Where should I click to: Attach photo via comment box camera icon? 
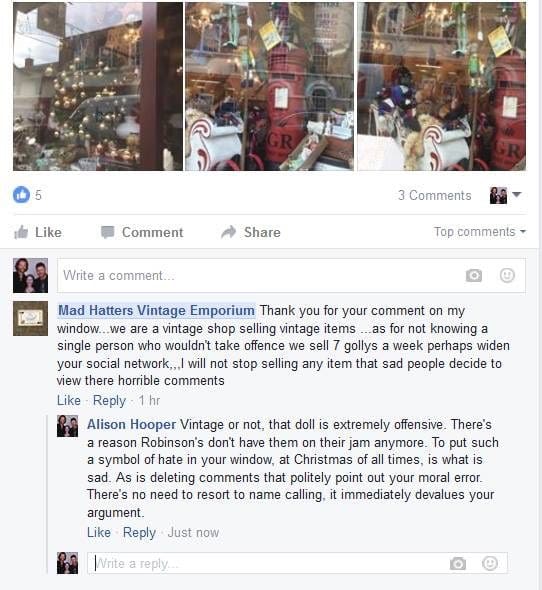[473, 275]
